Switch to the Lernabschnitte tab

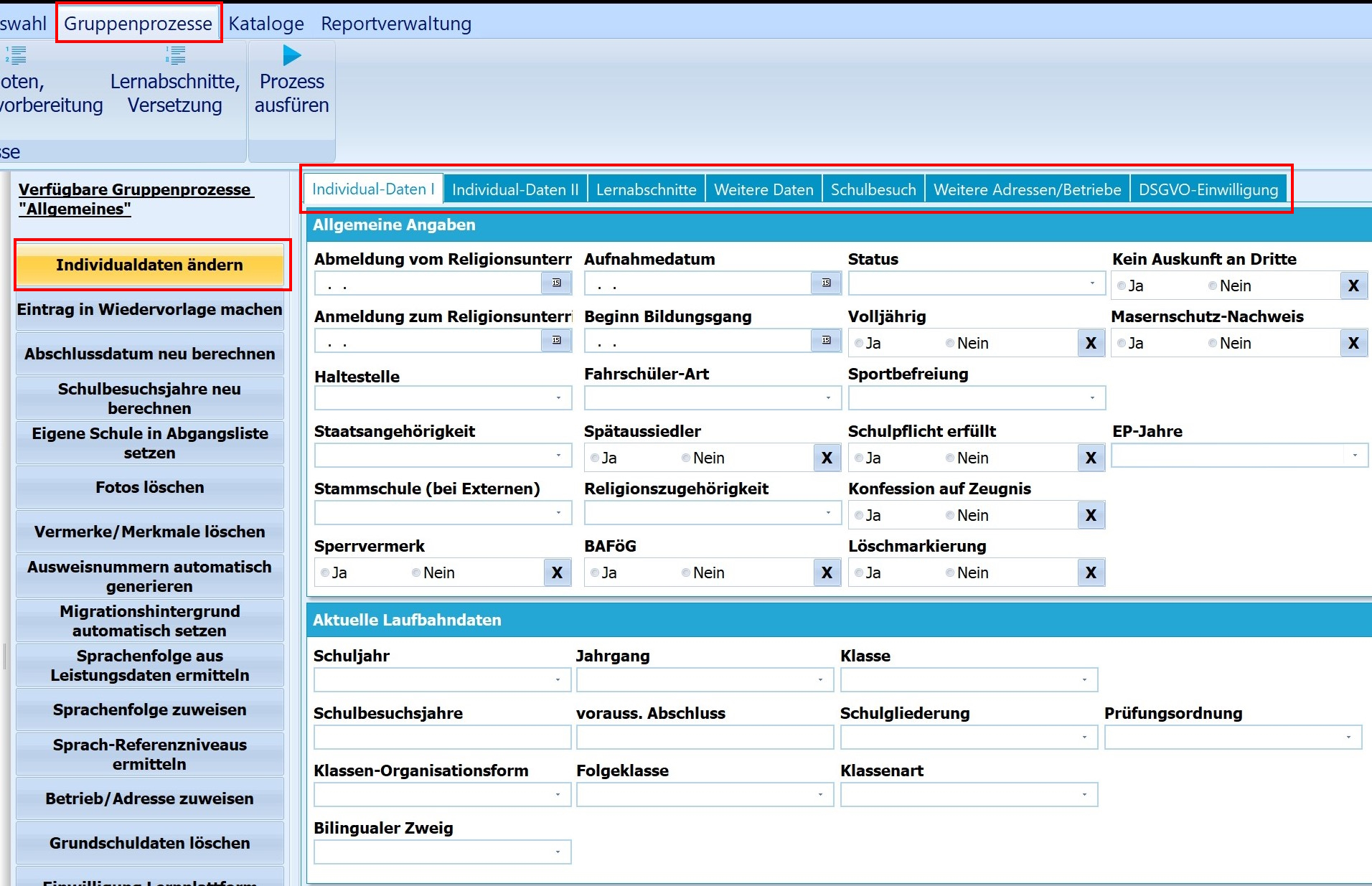(646, 190)
